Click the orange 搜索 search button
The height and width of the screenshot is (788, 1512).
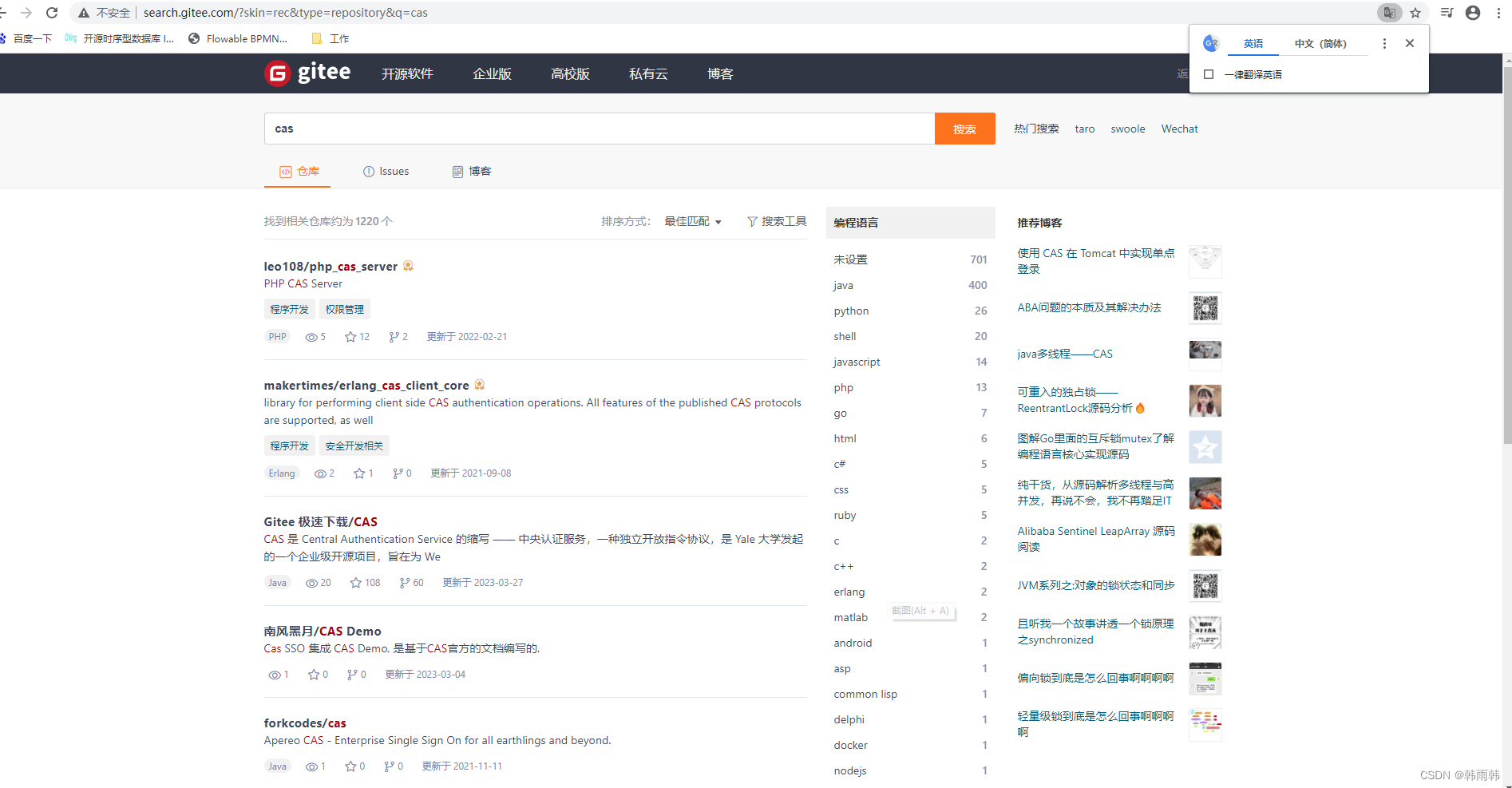964,128
